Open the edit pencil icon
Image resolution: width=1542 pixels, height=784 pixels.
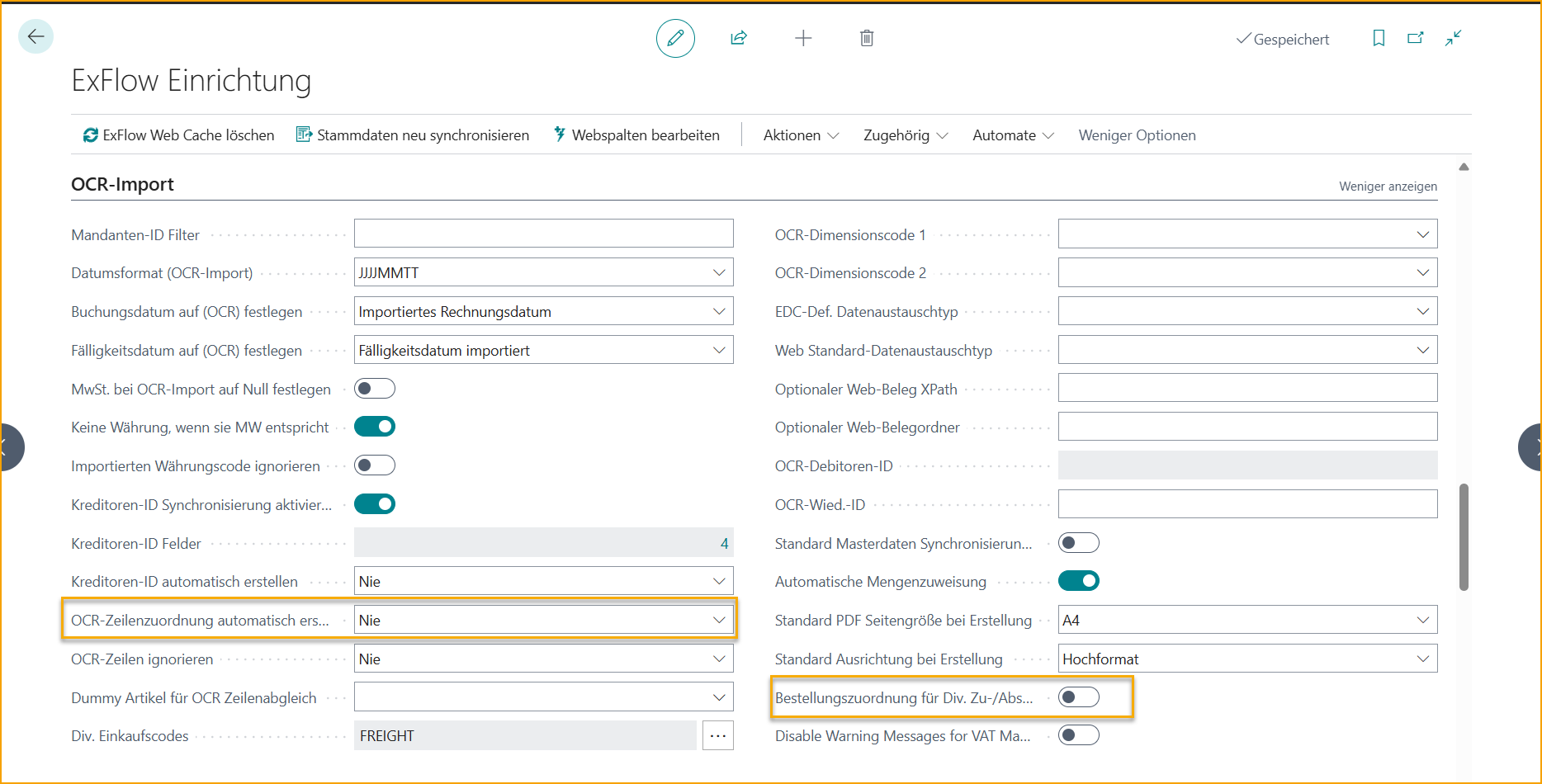[675, 38]
